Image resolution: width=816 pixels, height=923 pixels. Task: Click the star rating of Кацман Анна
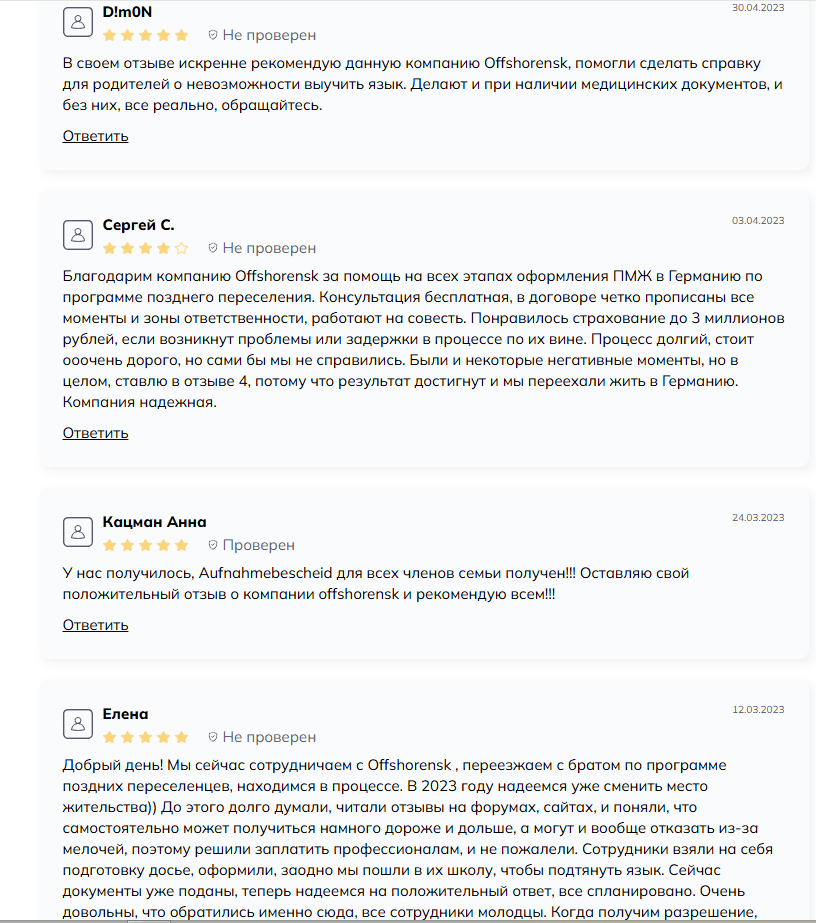tap(145, 545)
